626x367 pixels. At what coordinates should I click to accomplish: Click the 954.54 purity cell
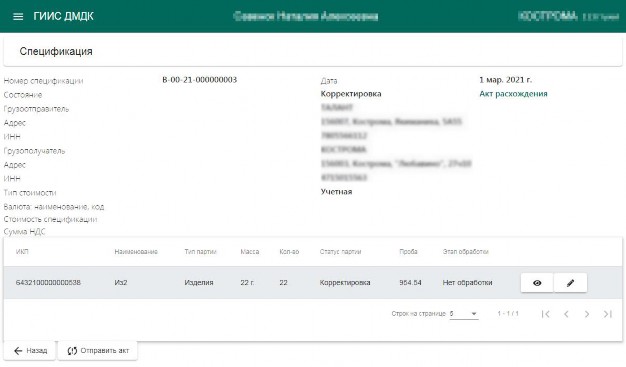pyautogui.click(x=410, y=283)
